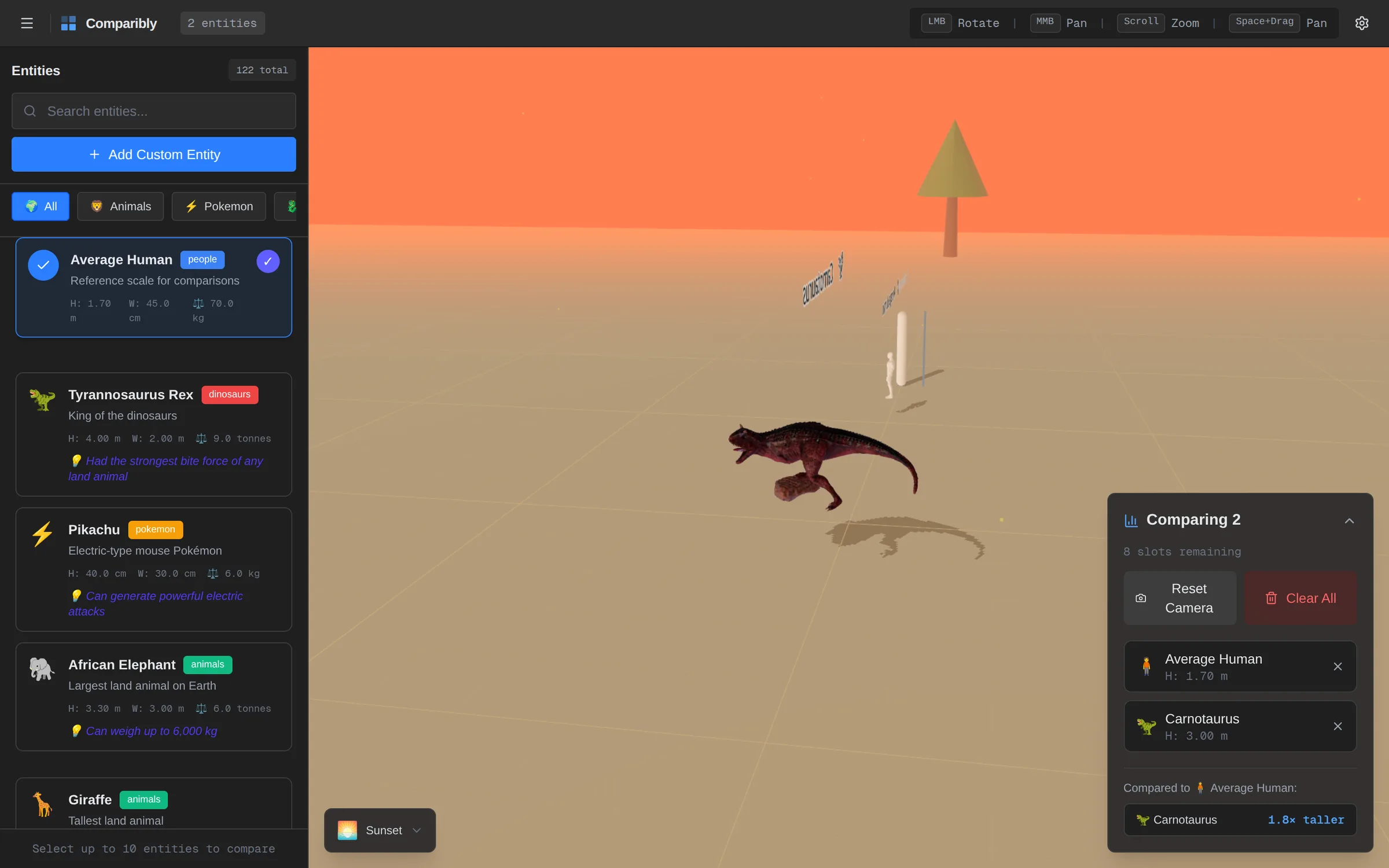The image size is (1389, 868).
Task: Click the search magnifier icon
Action: point(30,111)
